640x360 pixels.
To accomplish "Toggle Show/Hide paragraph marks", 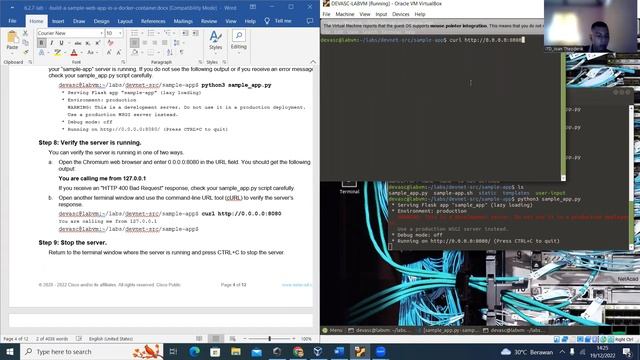I will (x=182, y=52).
